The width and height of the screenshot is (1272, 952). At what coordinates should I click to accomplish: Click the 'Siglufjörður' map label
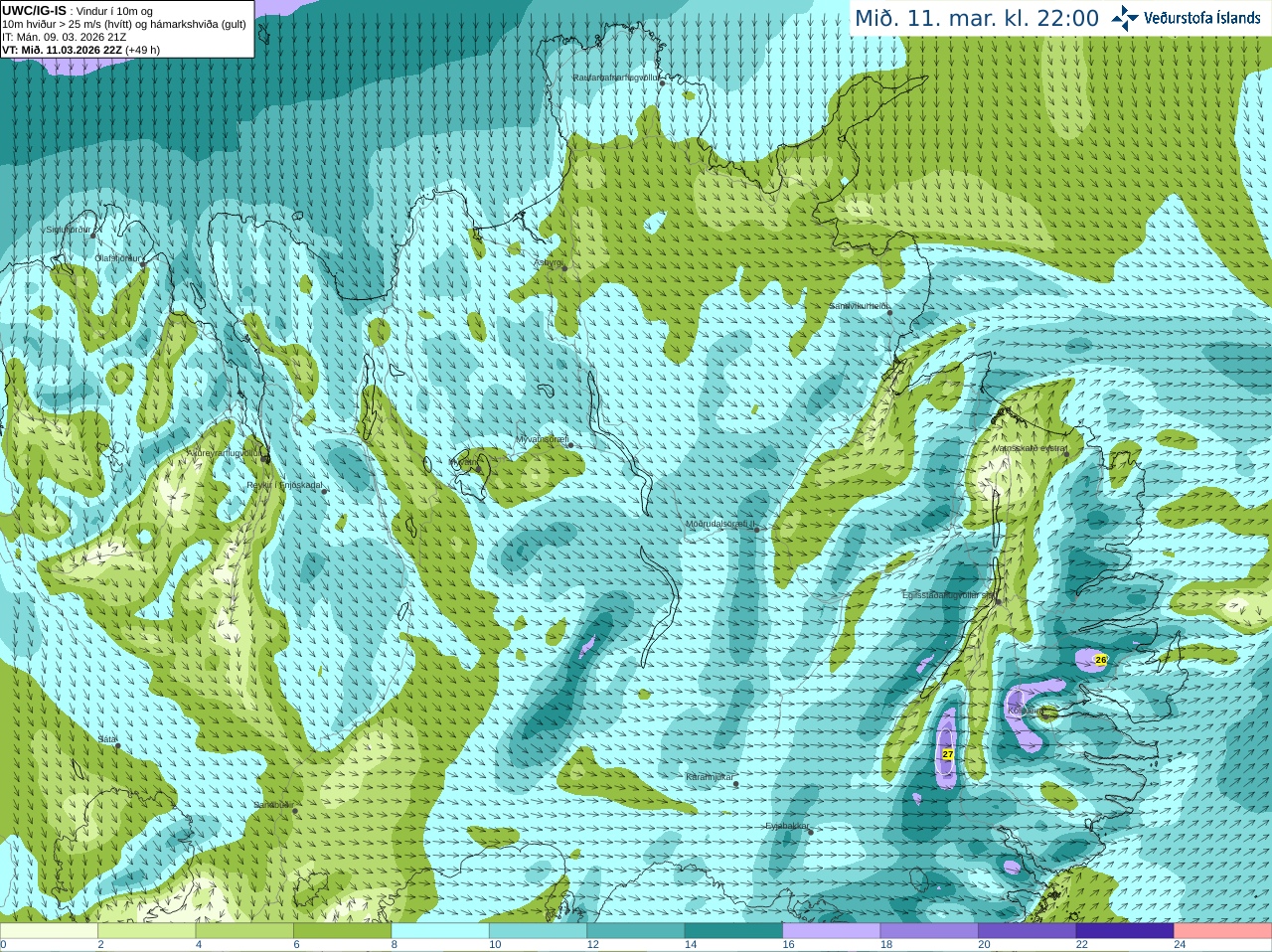tap(69, 230)
